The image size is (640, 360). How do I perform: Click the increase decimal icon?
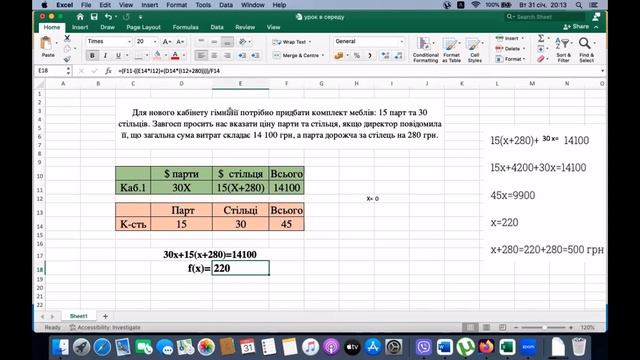pos(385,56)
